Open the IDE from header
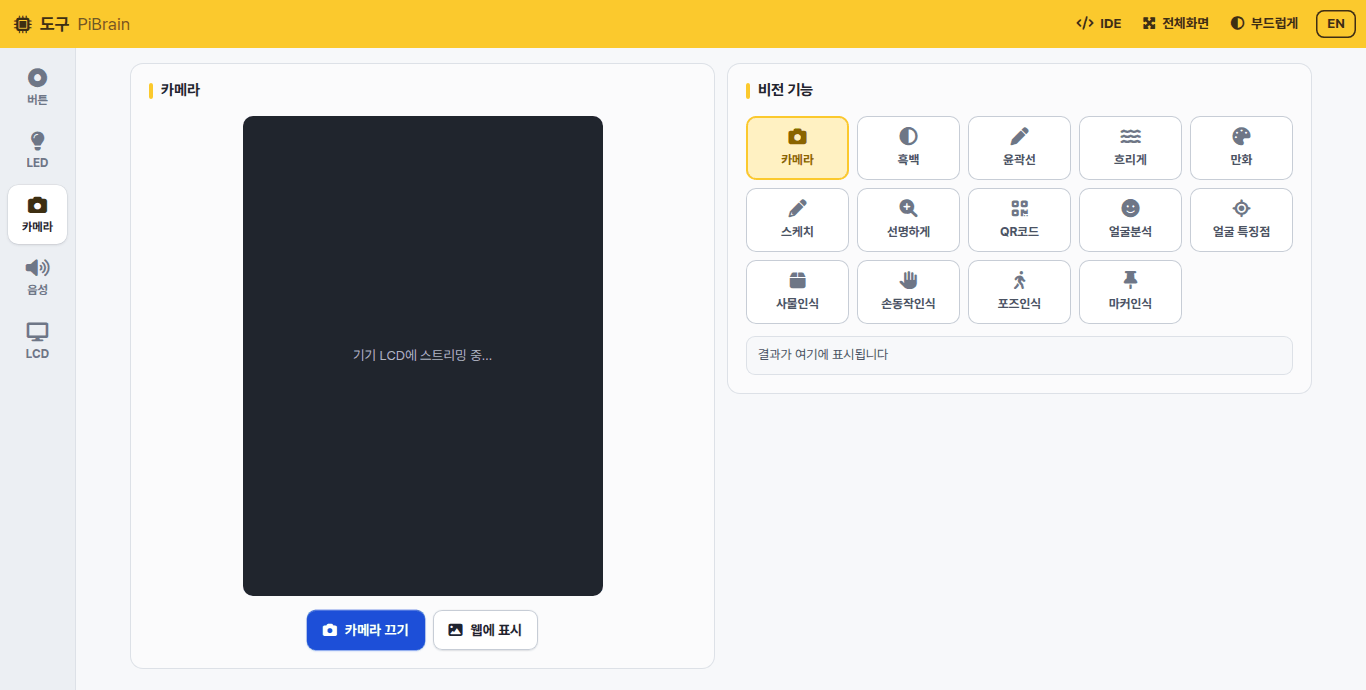Viewport: 1366px width, 690px height. pos(1098,24)
